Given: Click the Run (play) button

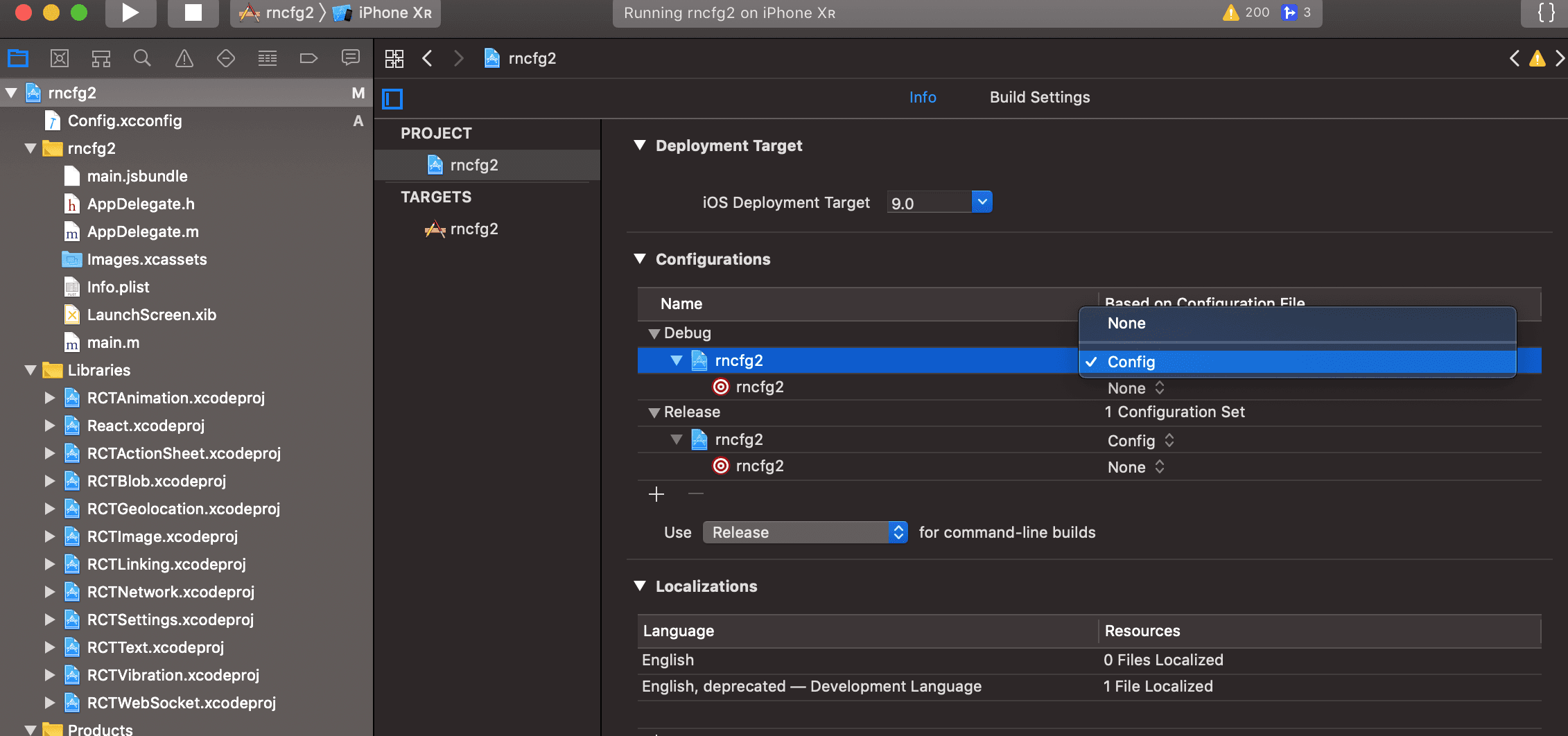Looking at the screenshot, I should [130, 12].
